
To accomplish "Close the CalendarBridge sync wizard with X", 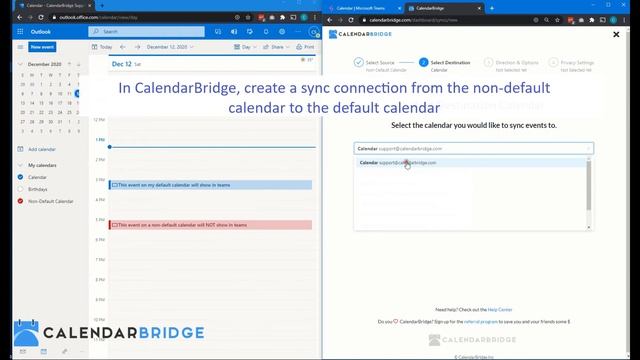I will click(616, 35).
